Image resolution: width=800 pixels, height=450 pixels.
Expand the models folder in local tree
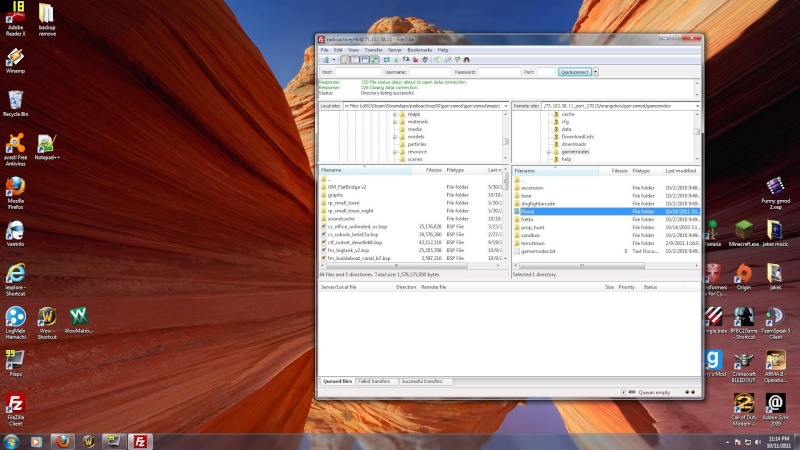[394, 137]
